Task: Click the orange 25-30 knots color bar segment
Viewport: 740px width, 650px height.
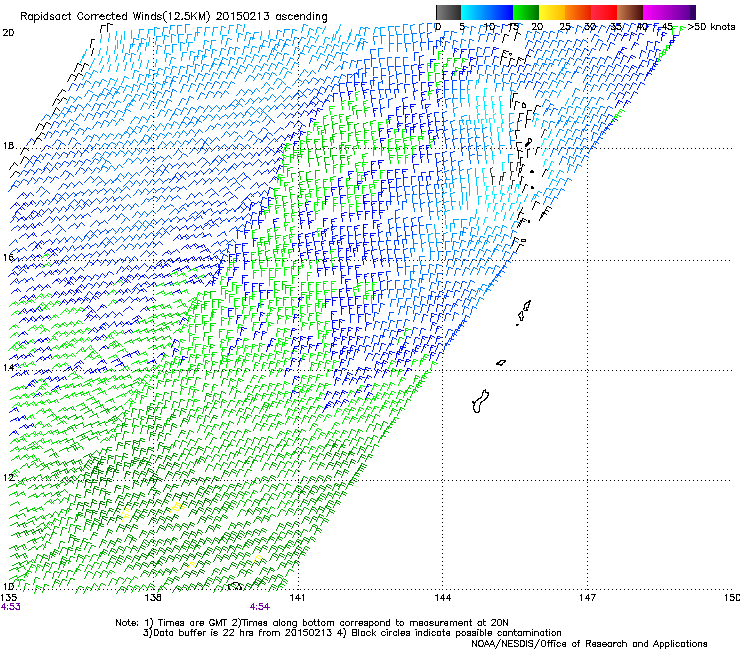Action: tap(578, 12)
